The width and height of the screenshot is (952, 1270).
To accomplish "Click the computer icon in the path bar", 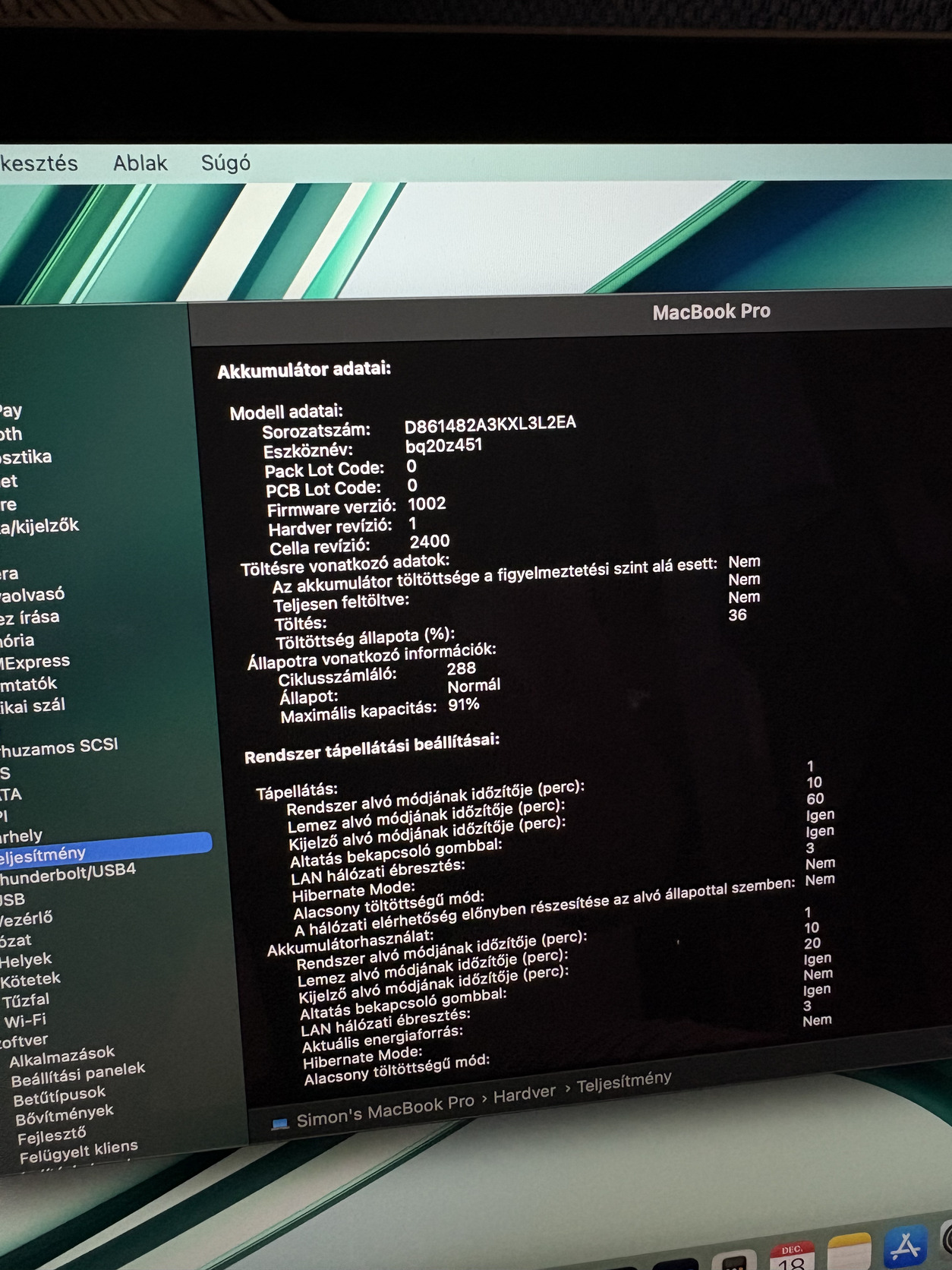I will click(x=280, y=1123).
